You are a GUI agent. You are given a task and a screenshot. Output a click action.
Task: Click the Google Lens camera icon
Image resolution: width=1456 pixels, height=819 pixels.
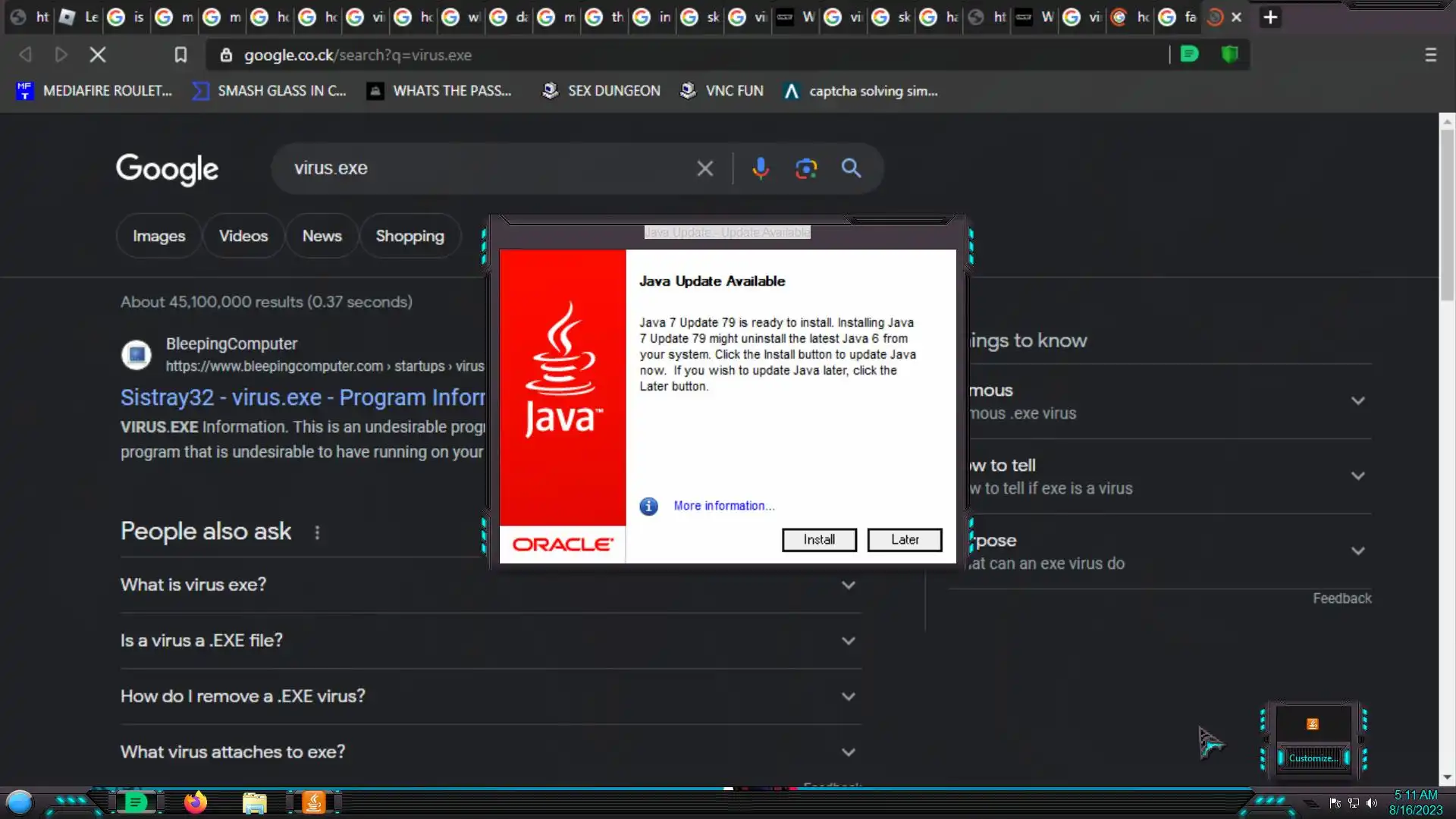pos(805,168)
